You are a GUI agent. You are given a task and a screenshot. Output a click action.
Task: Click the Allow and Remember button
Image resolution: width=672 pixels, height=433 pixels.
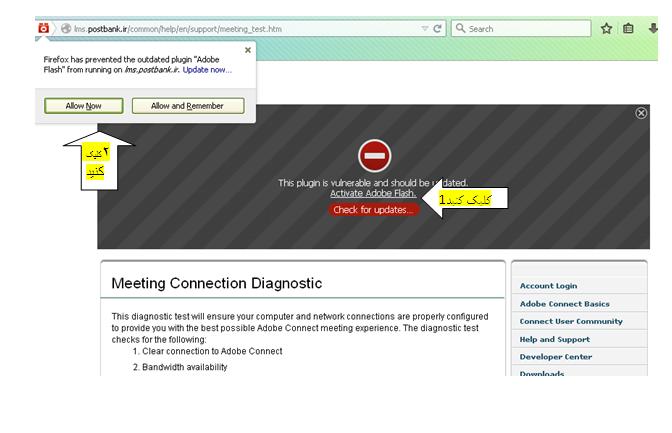(189, 105)
